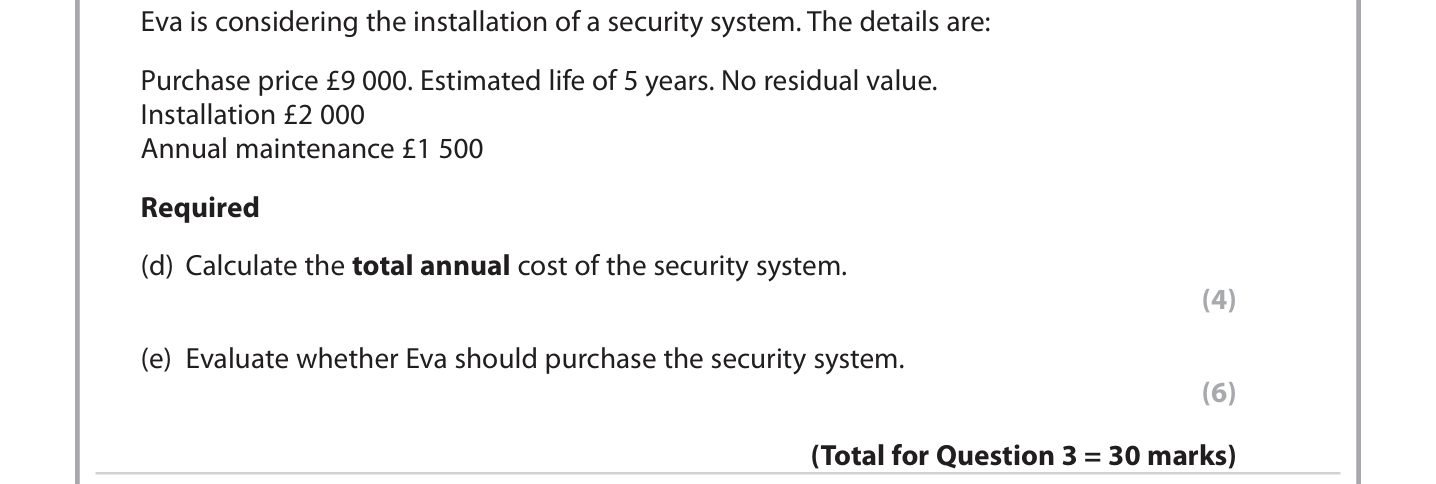The image size is (1436, 484).
Task: Click the "(e)" question label
Action: (x=157, y=359)
